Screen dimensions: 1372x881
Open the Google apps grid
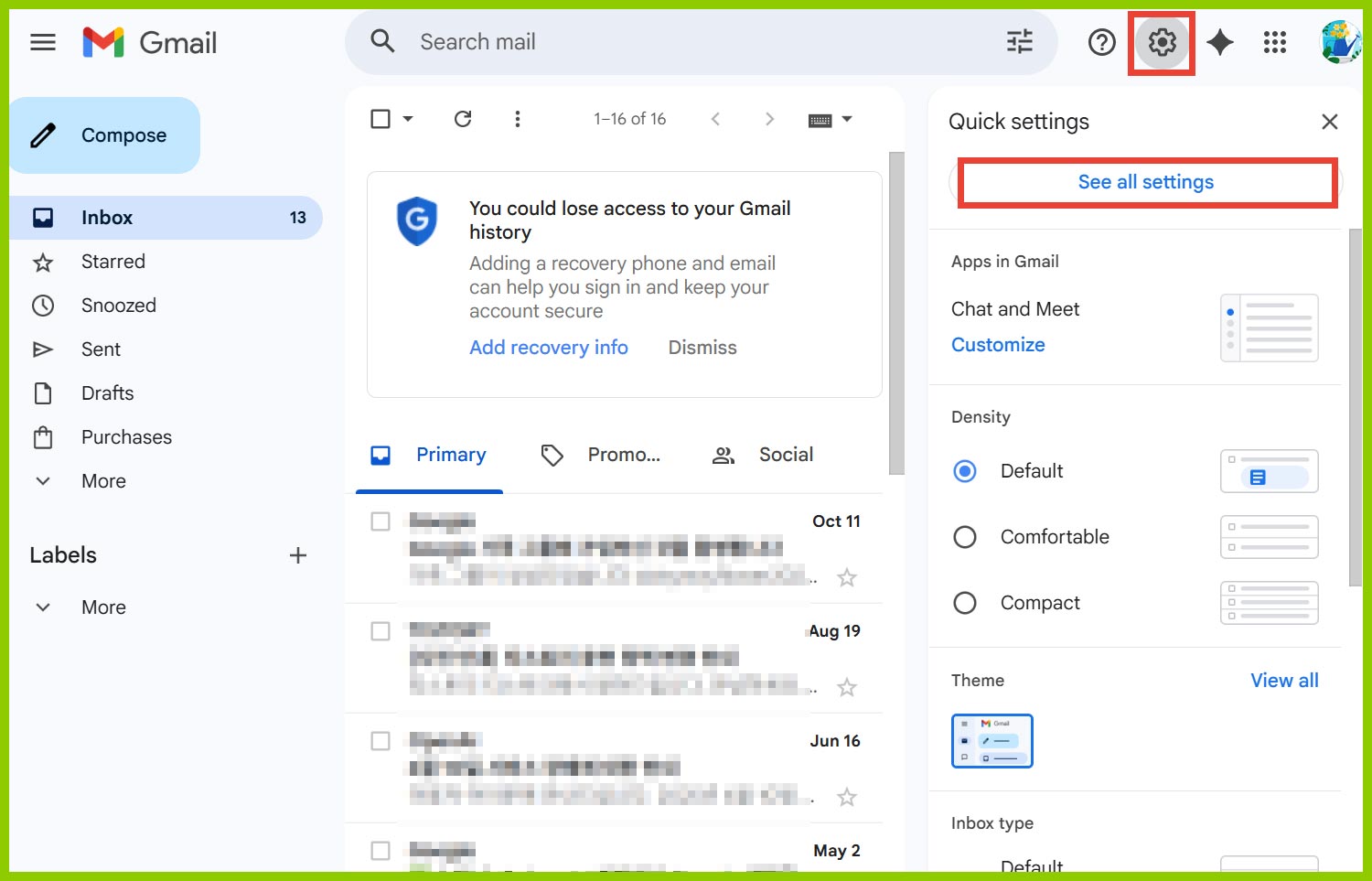1275,42
